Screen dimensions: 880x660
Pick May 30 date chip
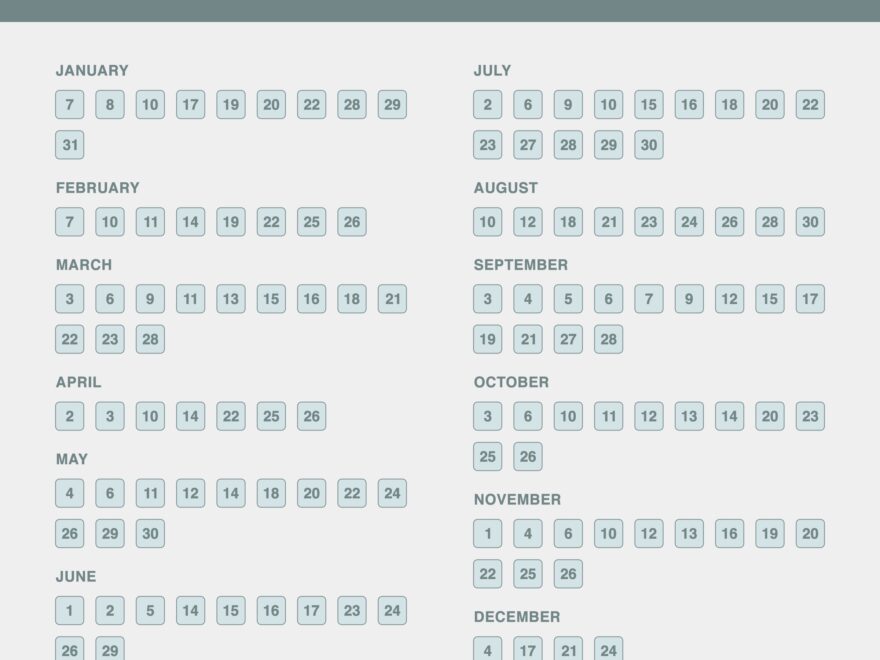(150, 533)
